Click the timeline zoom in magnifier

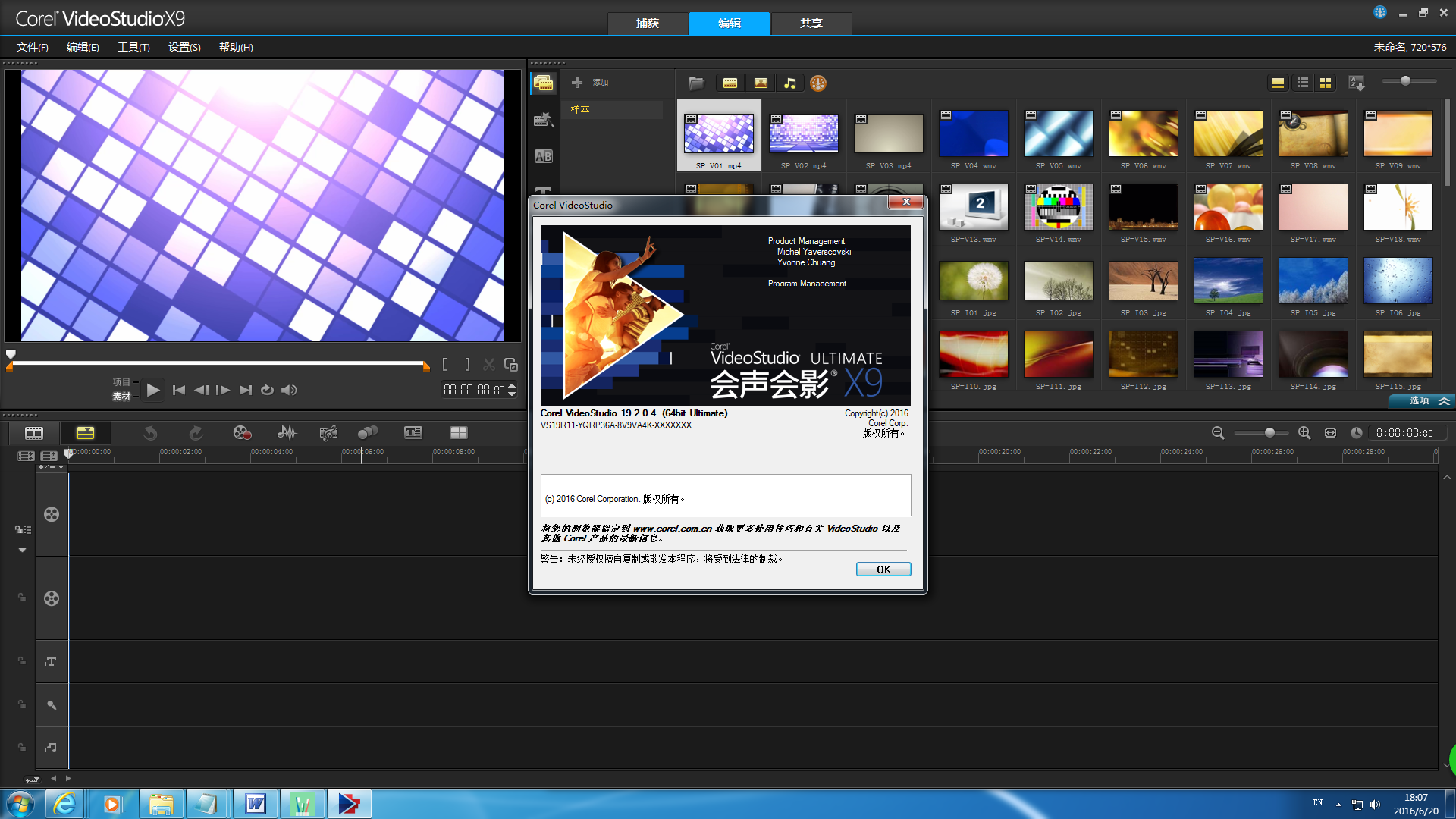click(1304, 432)
